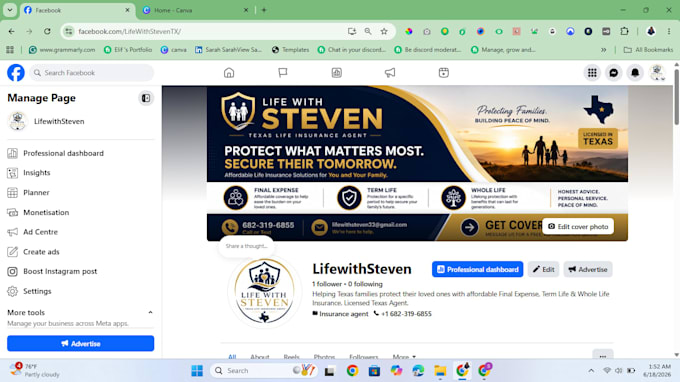The width and height of the screenshot is (680, 382).
Task: Open the Pages flag icon
Action: tap(283, 73)
